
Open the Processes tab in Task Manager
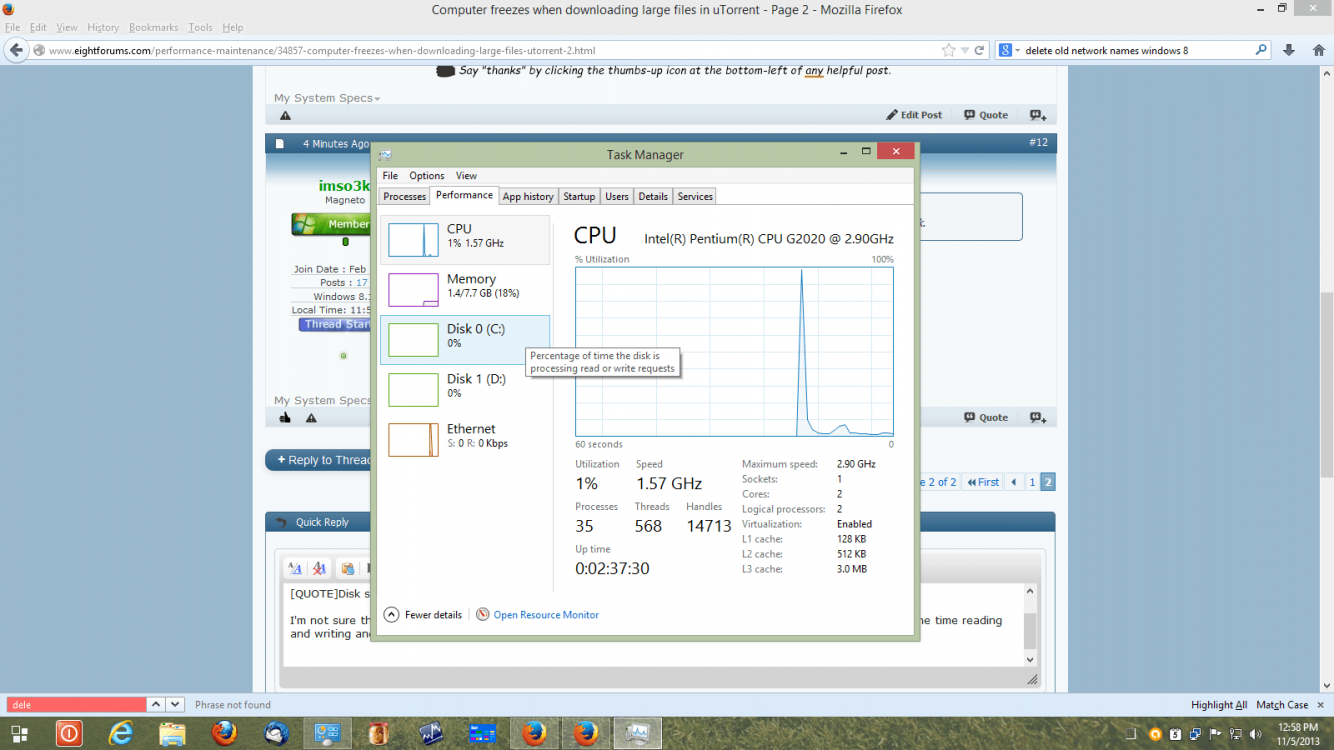(405, 196)
